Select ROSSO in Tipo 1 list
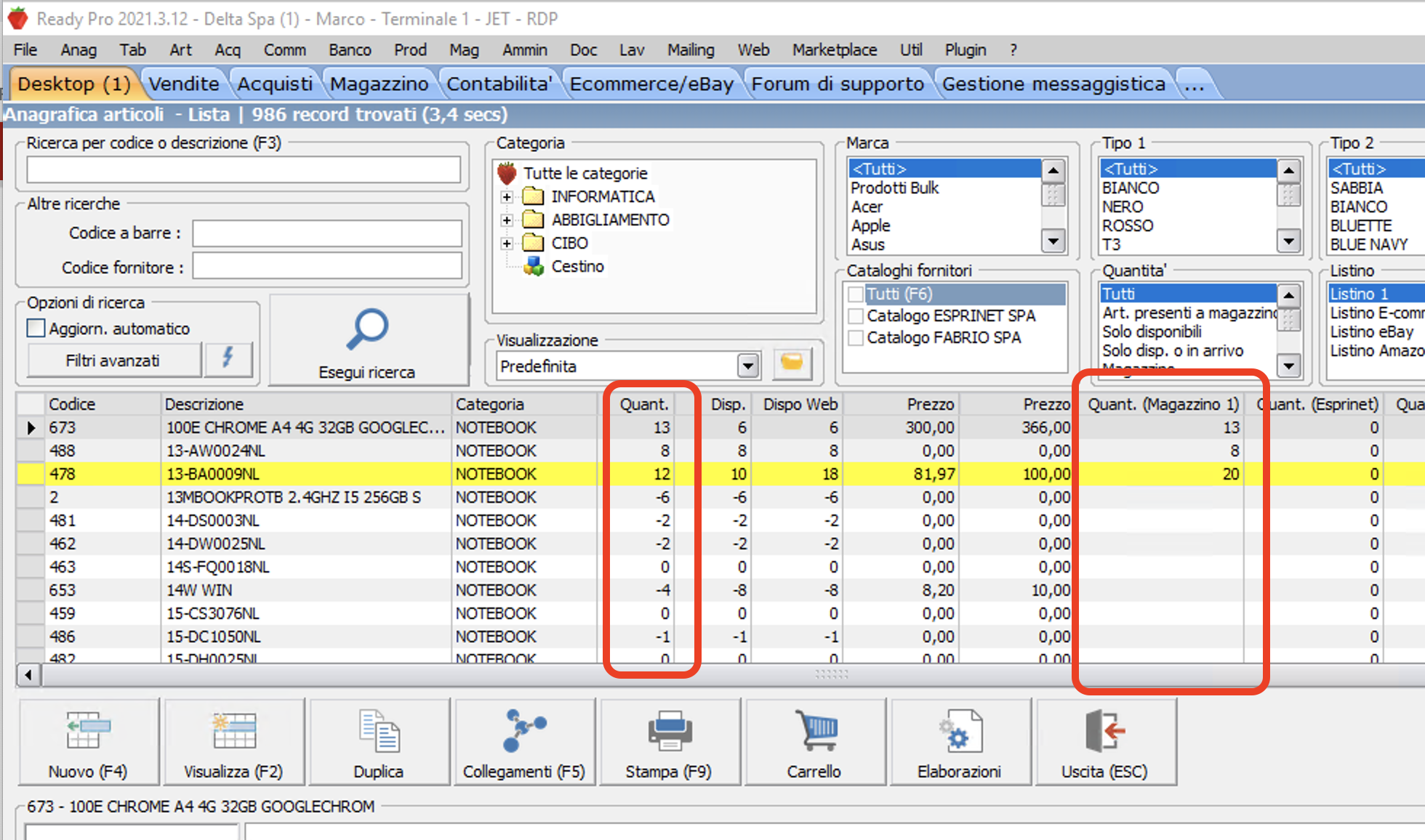 [x=1128, y=226]
